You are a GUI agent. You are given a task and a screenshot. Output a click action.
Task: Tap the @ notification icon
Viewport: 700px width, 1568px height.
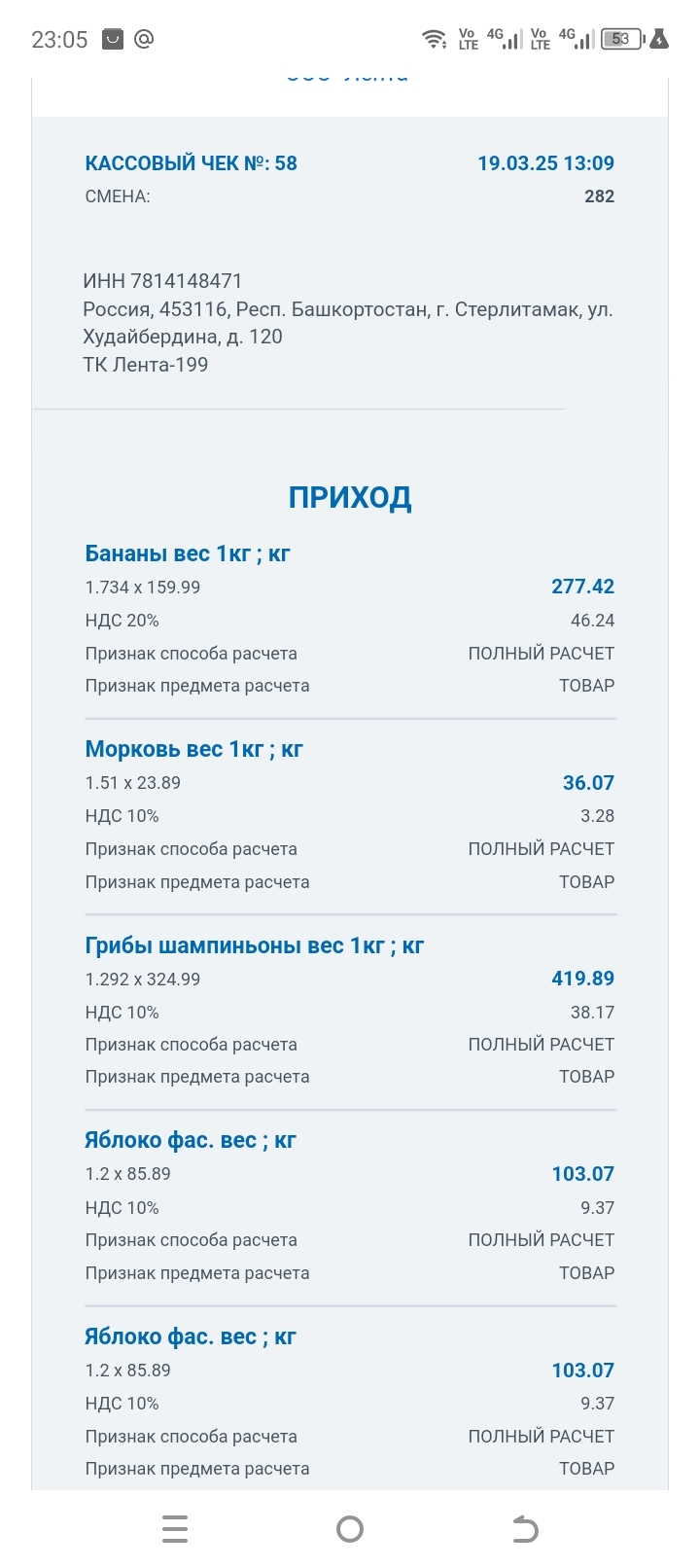pyautogui.click(x=144, y=39)
